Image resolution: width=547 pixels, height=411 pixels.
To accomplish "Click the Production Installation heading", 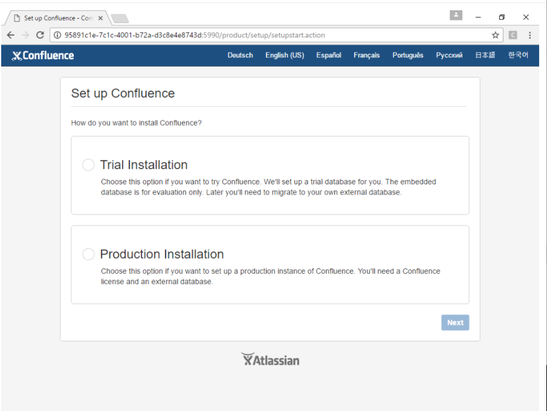I will tap(162, 254).
